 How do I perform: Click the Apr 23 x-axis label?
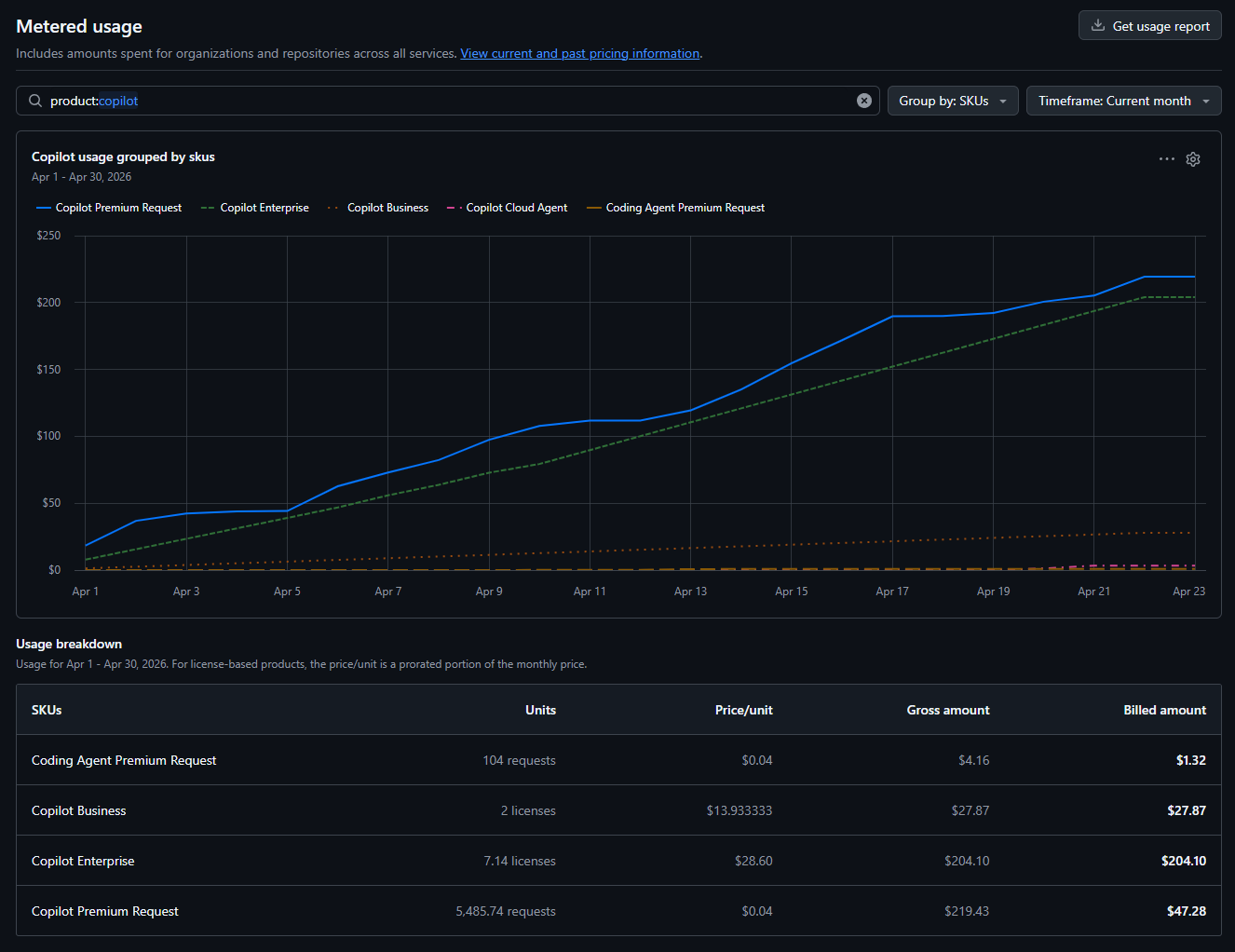point(1188,592)
